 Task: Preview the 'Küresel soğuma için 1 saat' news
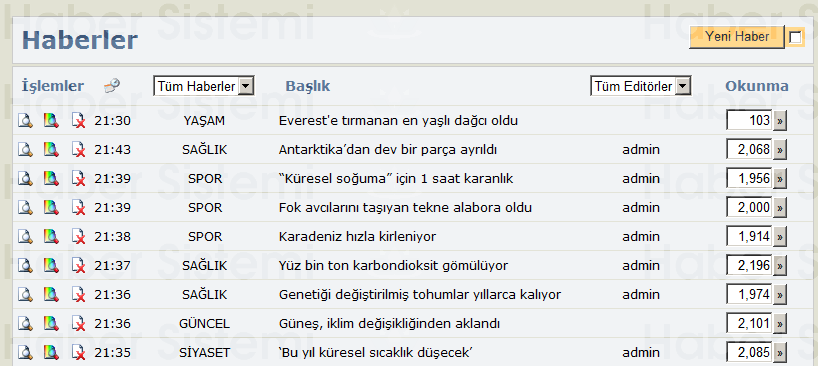pyautogui.click(x=25, y=179)
